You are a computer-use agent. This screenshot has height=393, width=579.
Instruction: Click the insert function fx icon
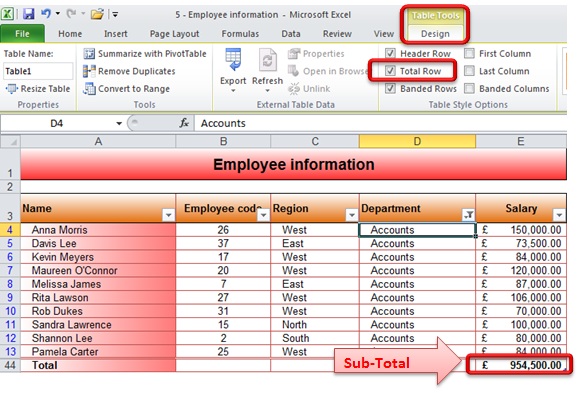point(184,123)
